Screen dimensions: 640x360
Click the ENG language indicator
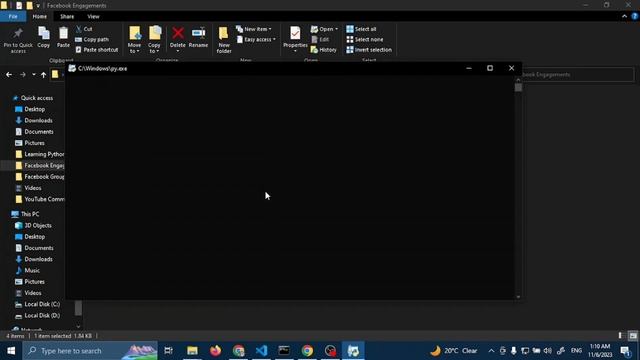click(x=576, y=351)
